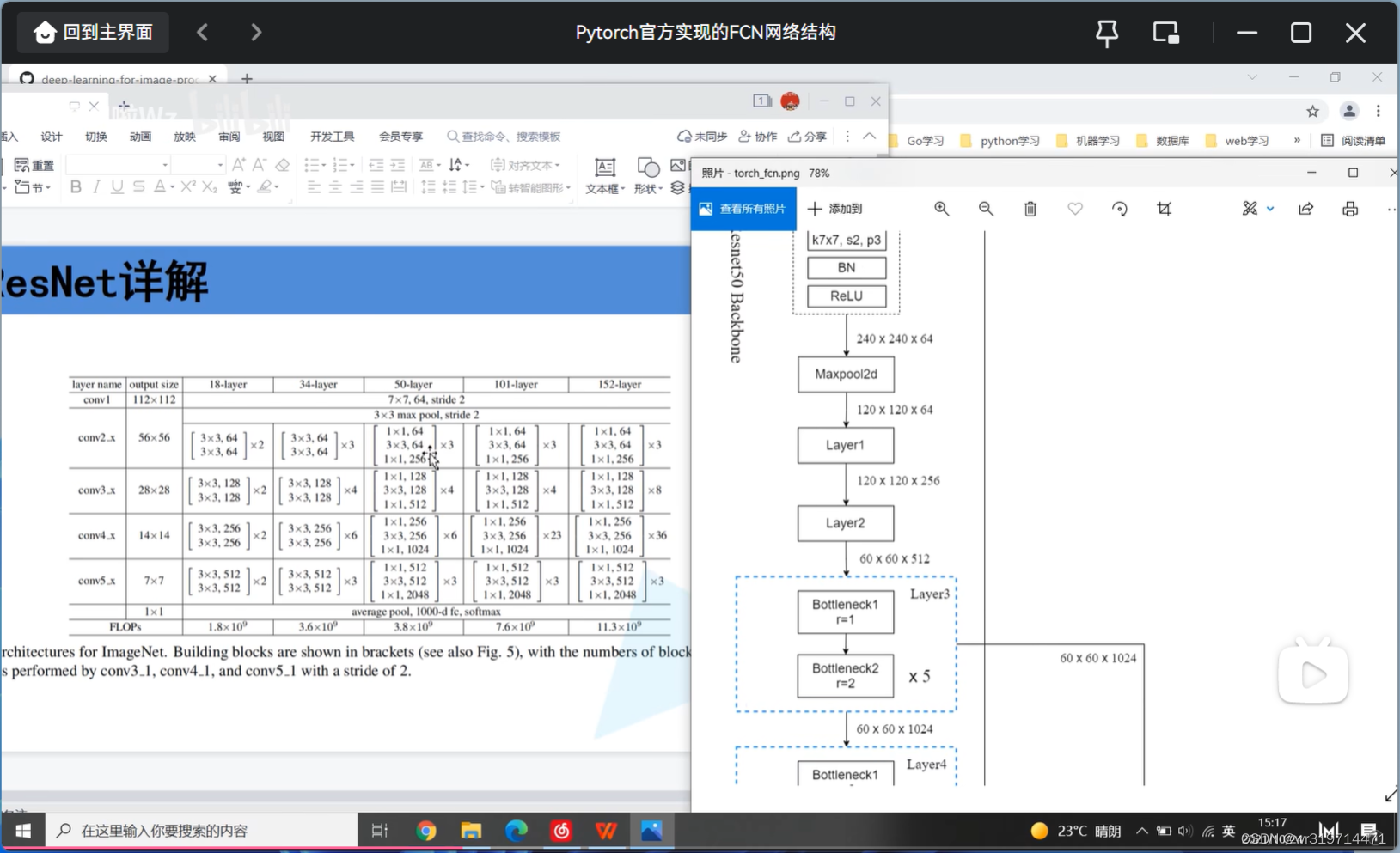Toggle Subscript formatting in WPS
This screenshot has height=853, width=1400.
(x=209, y=186)
